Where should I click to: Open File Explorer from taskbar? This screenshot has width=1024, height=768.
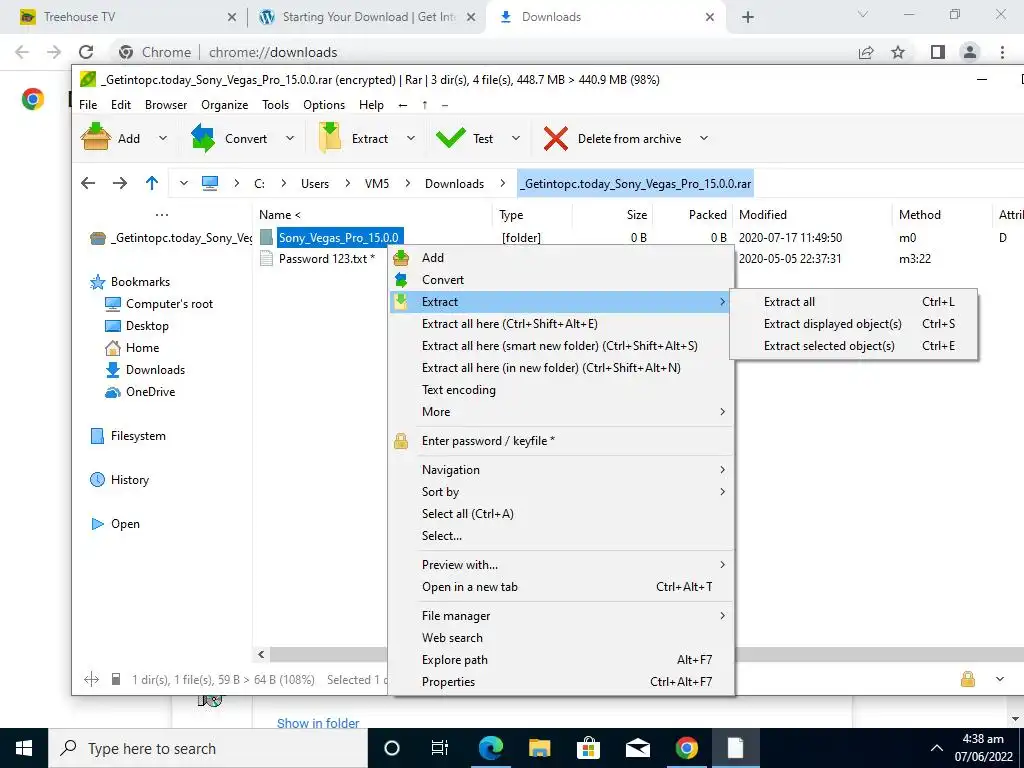(539, 748)
